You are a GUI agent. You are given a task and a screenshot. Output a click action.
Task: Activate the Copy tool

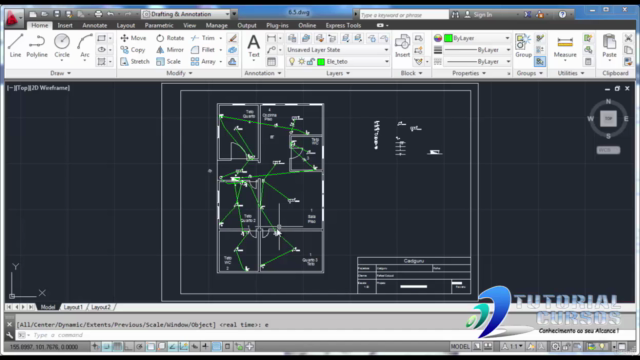tap(133, 50)
